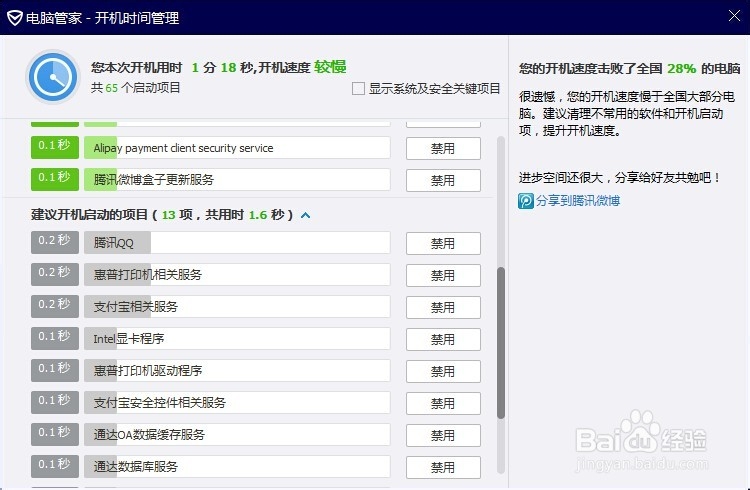This screenshot has width=750, height=490.
Task: Open the 分享到腾讯微博 link
Action: 578,200
